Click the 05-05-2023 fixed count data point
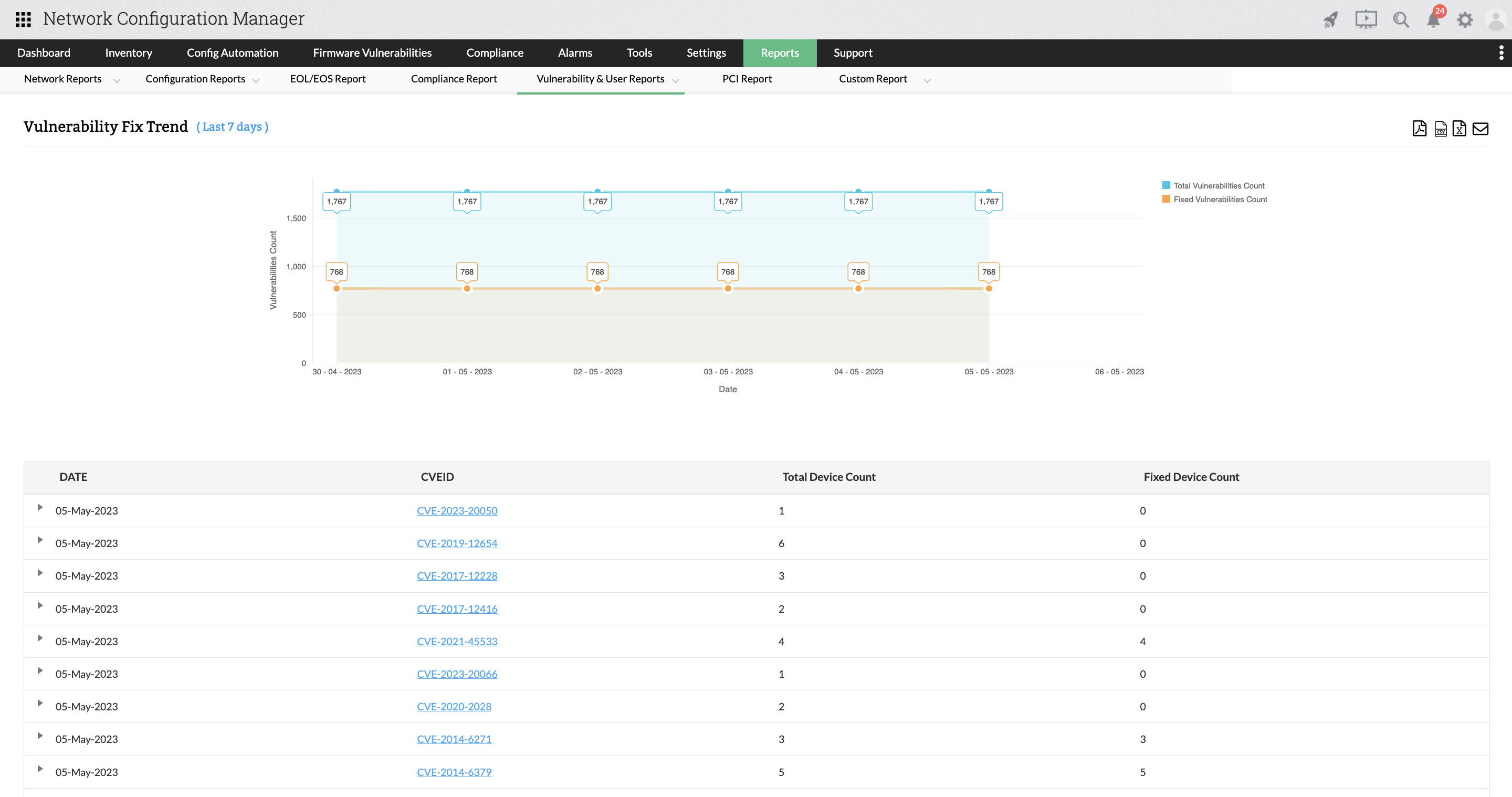The width and height of the screenshot is (1512, 797). [989, 288]
